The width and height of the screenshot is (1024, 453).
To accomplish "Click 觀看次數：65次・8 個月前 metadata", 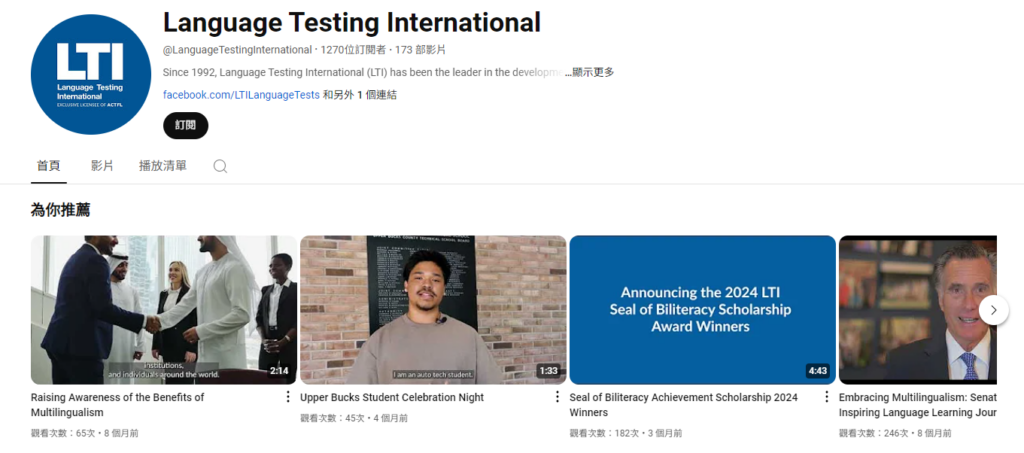I will (x=84, y=433).
